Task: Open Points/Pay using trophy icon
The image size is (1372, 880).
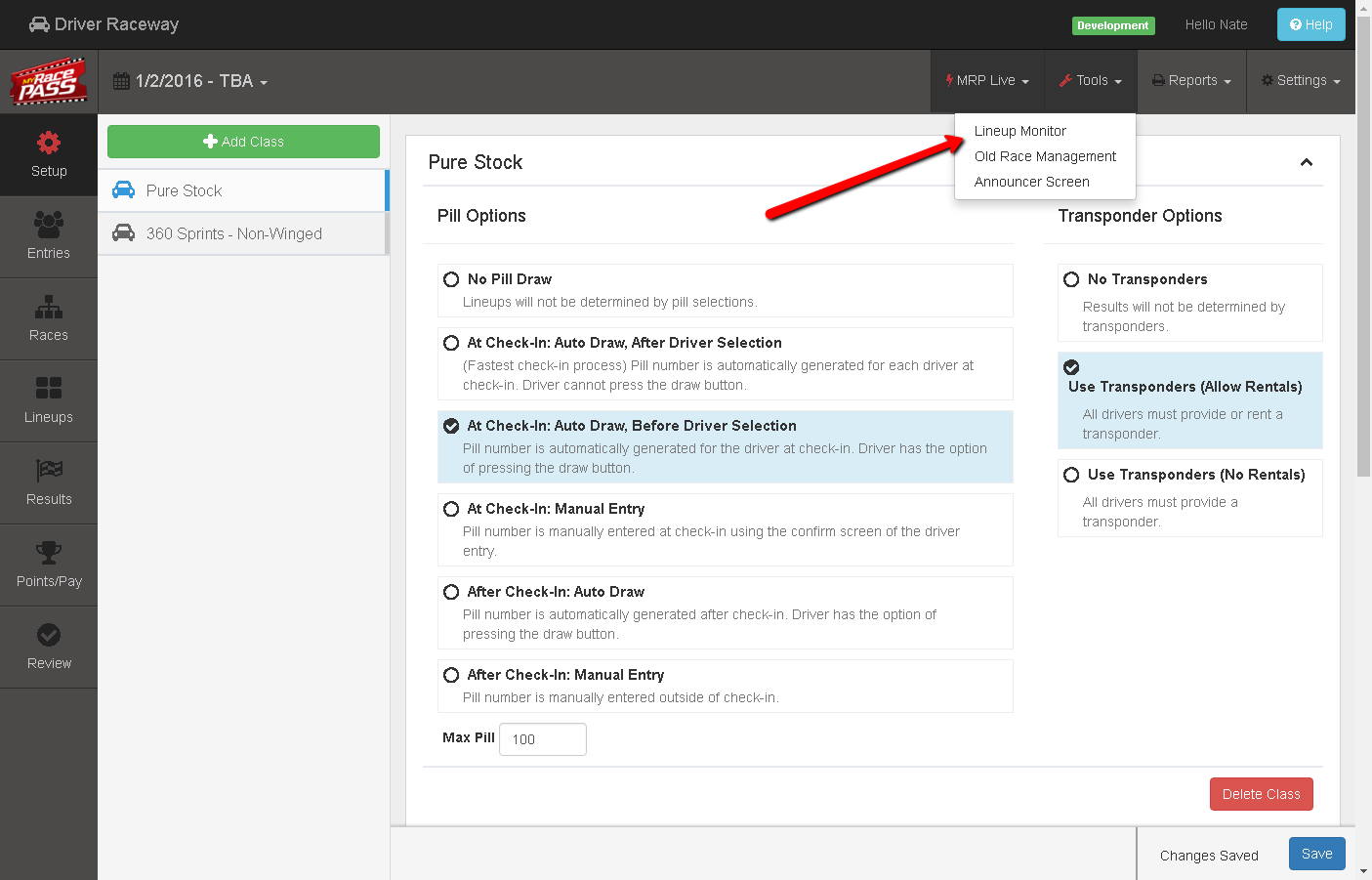Action: click(x=49, y=565)
